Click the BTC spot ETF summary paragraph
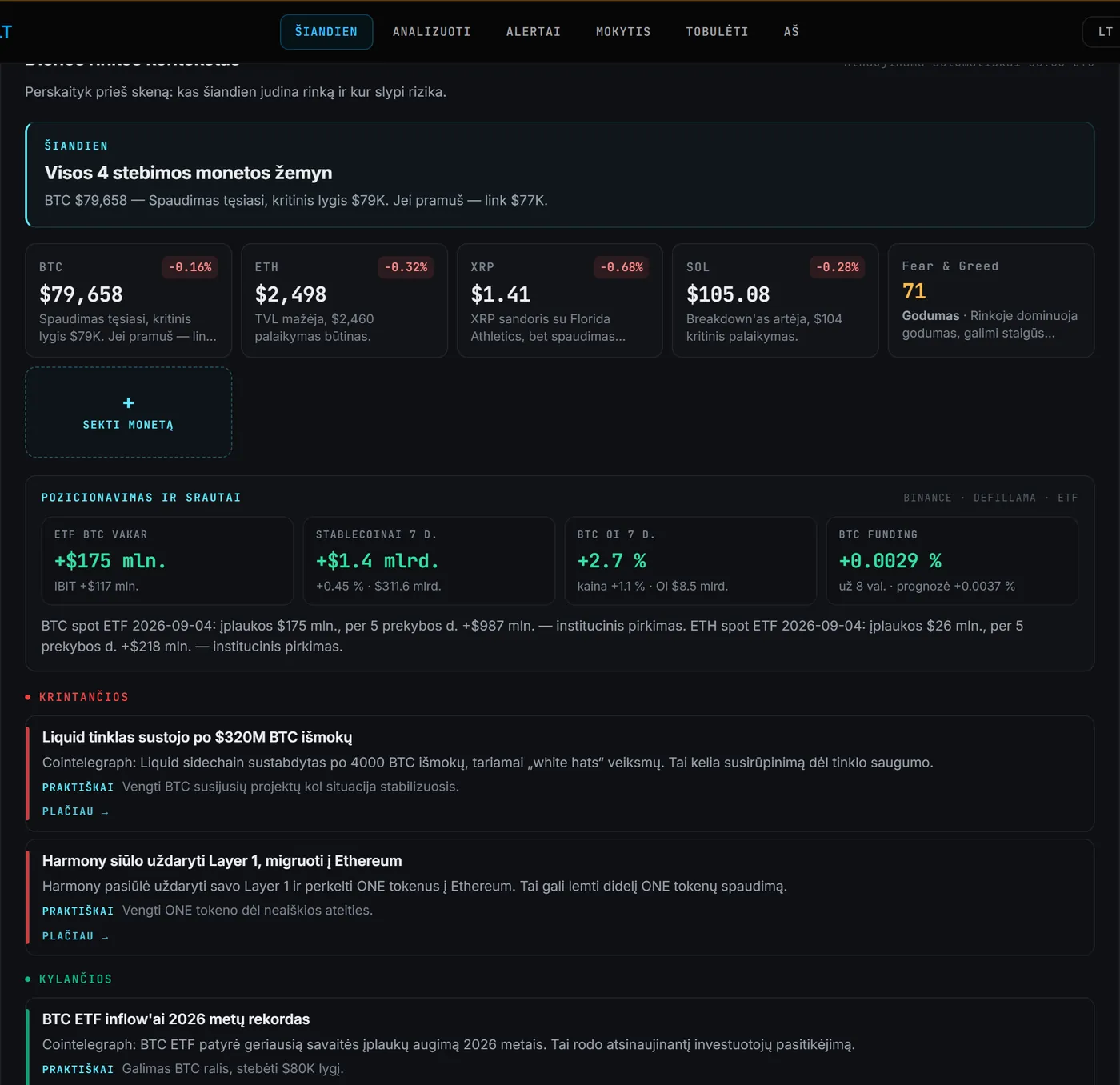Viewport: 1120px width, 1085px height. tap(532, 636)
